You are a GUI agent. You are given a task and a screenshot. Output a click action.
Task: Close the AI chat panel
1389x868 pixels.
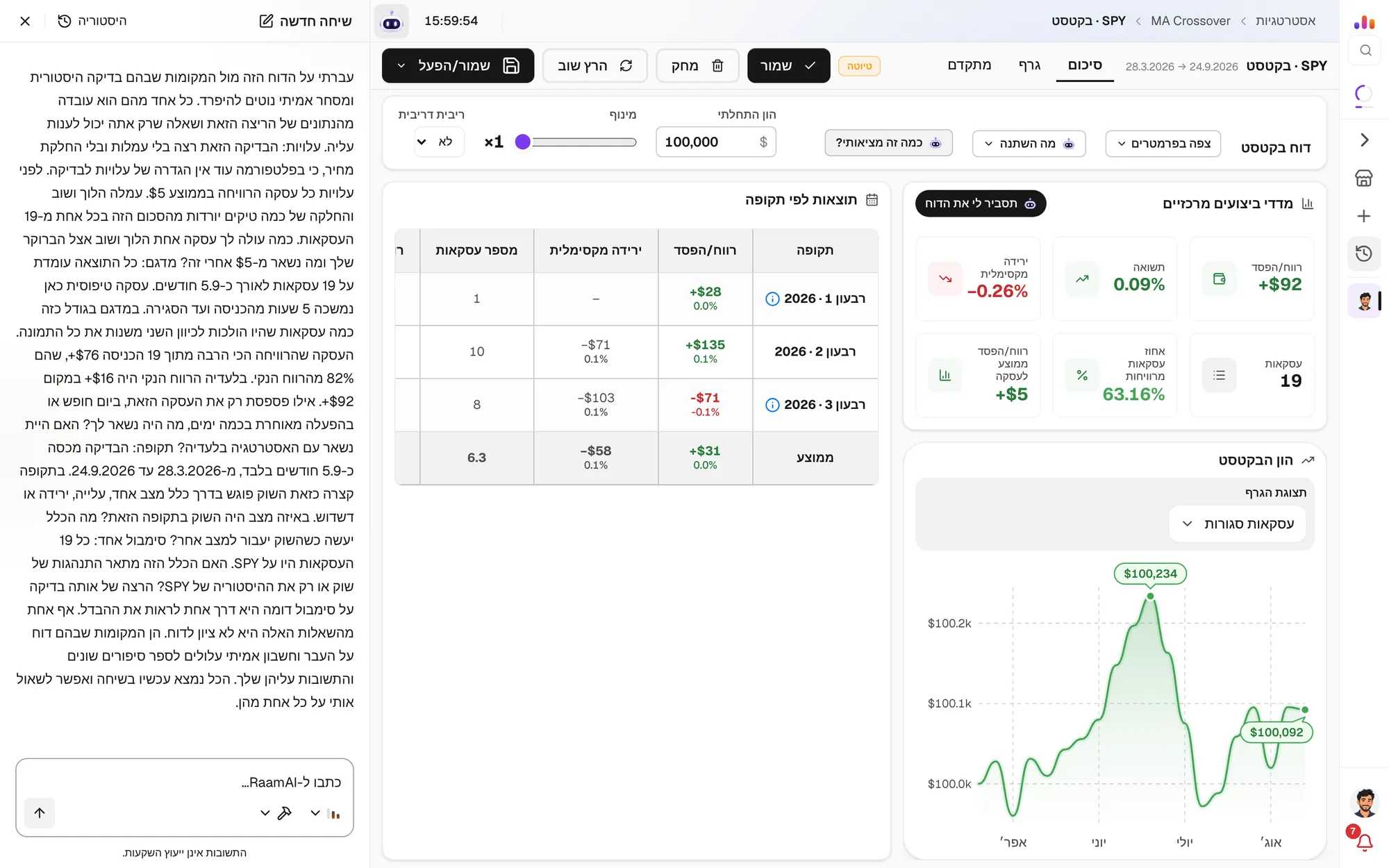coord(25,21)
